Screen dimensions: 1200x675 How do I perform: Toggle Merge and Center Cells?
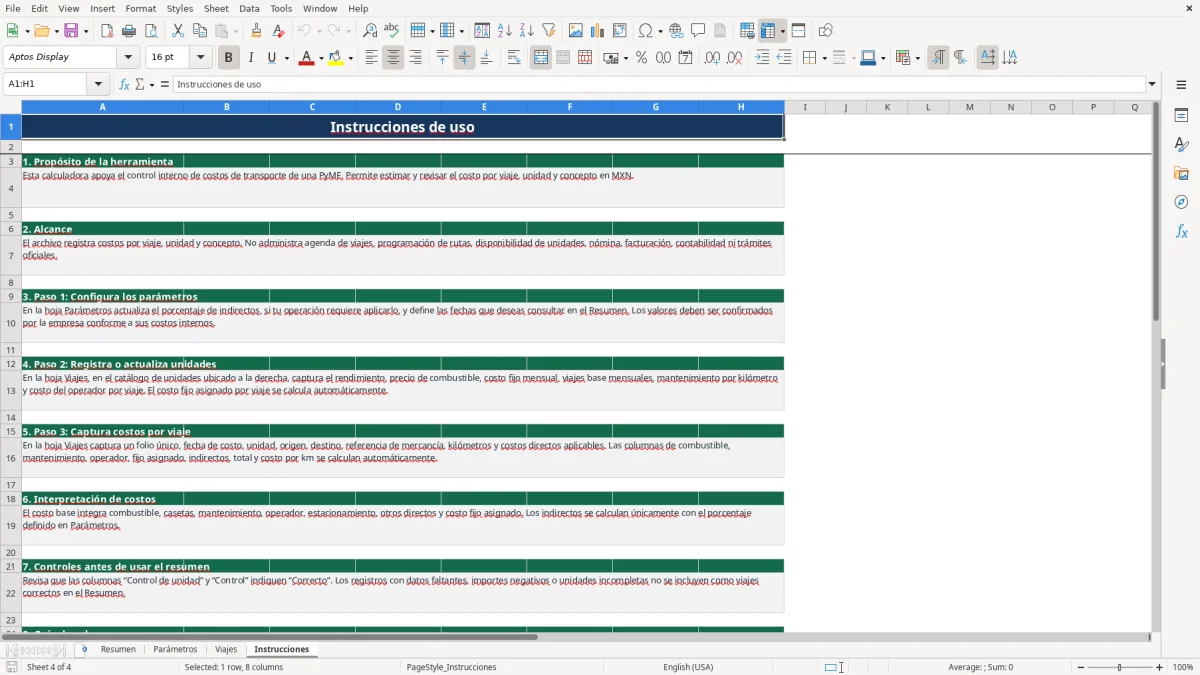tap(541, 58)
